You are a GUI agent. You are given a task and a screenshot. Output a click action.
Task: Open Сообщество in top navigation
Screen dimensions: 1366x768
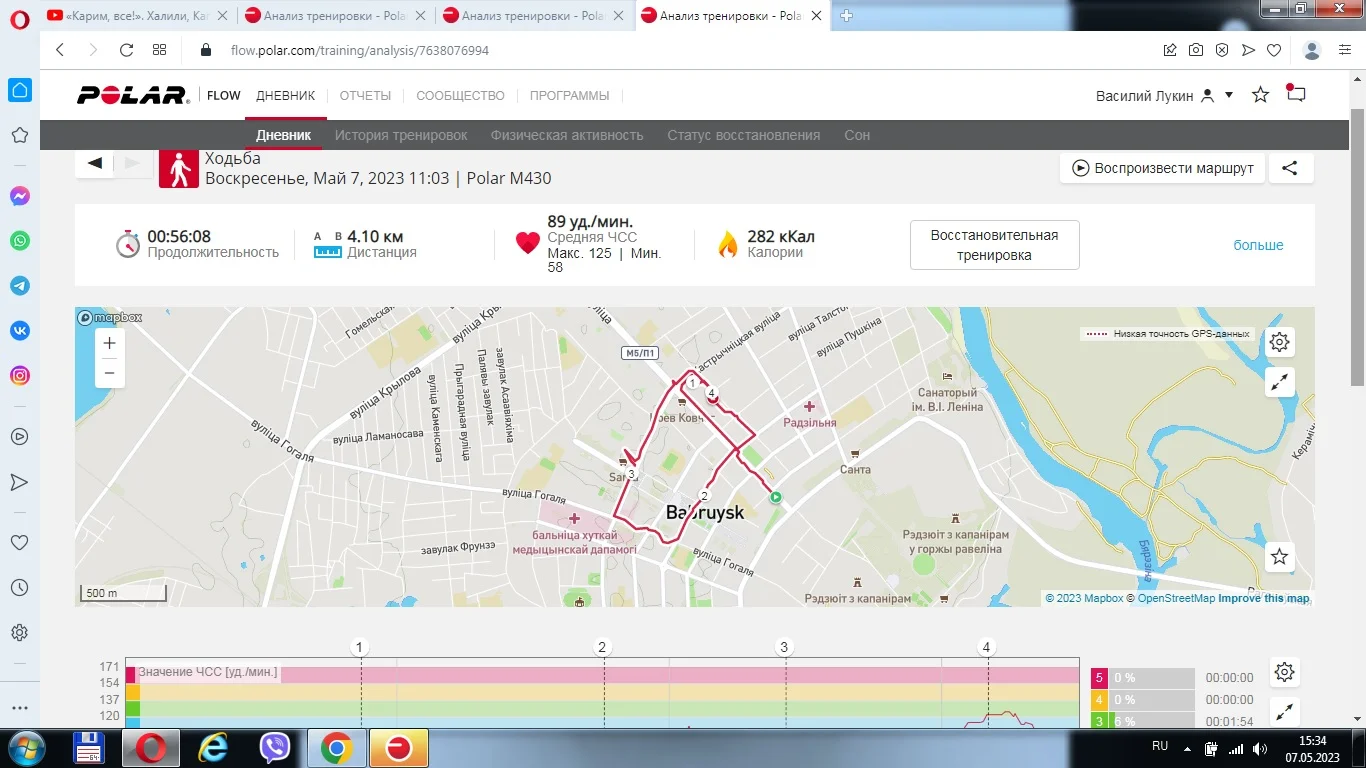tap(460, 96)
